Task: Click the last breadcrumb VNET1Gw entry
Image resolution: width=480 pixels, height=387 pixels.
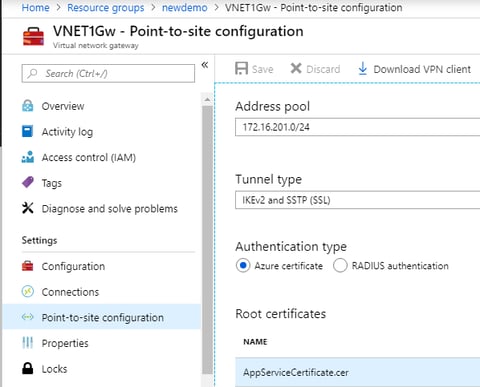Action: coord(313,7)
